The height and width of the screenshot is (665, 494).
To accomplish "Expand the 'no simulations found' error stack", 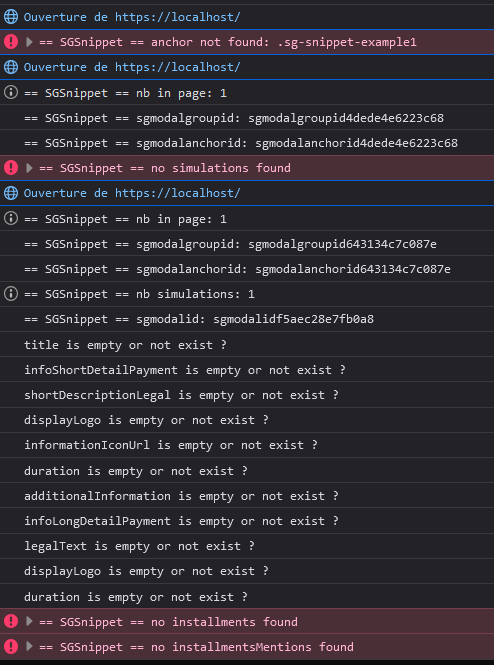I will pyautogui.click(x=29, y=168).
